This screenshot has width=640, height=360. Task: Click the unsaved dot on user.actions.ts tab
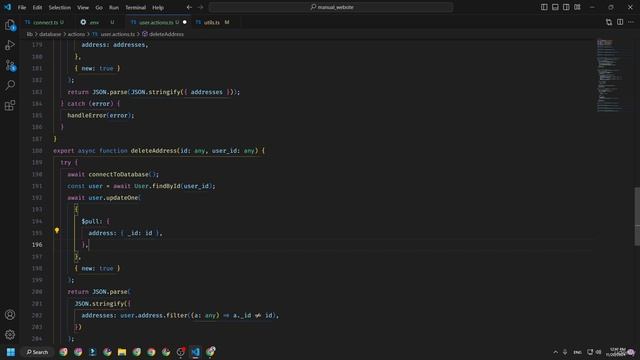point(185,22)
